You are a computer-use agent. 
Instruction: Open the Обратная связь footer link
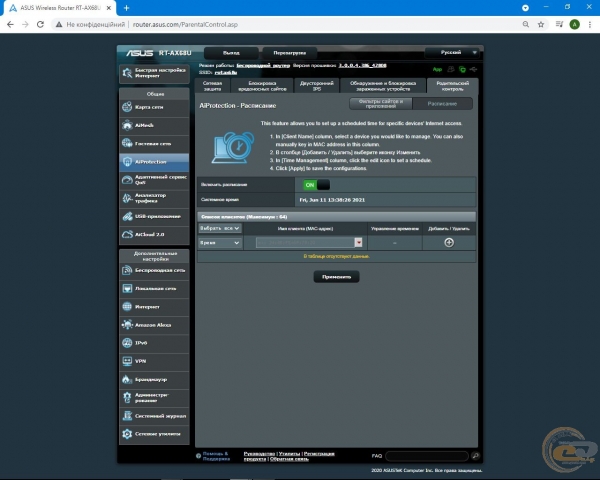pos(289,459)
